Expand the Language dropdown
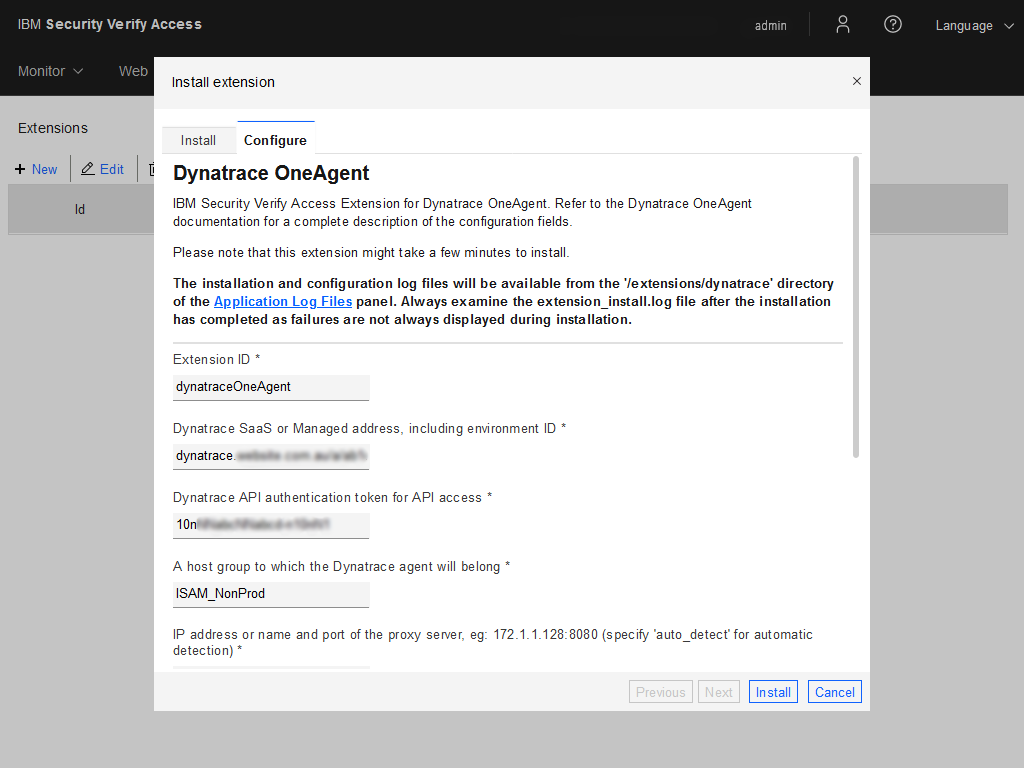Screen dimensions: 1024x768 click(974, 25)
